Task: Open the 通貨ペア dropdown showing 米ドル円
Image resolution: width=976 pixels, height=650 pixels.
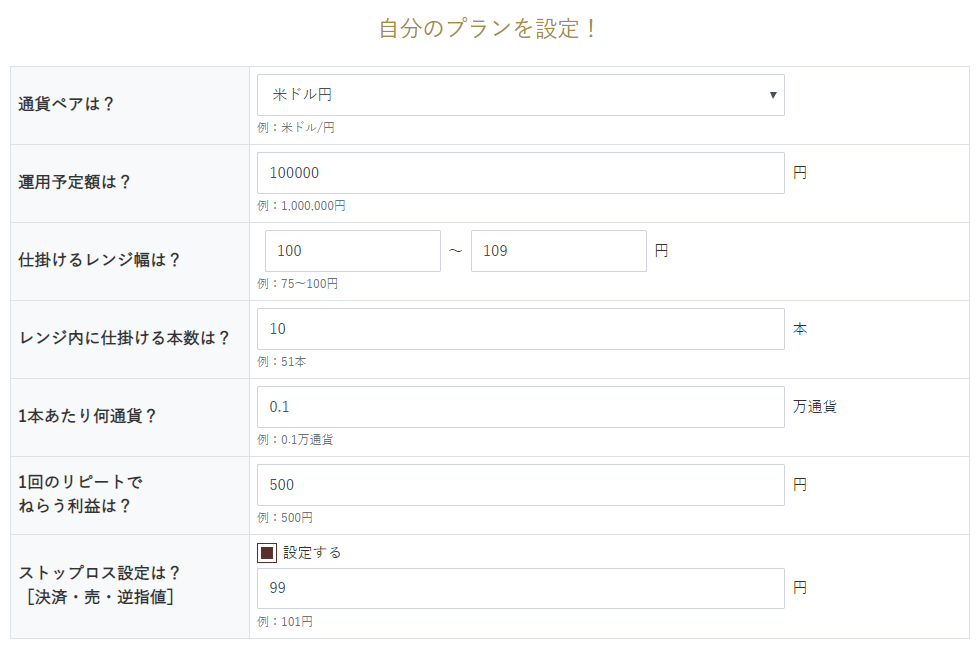Action: pyautogui.click(x=520, y=95)
